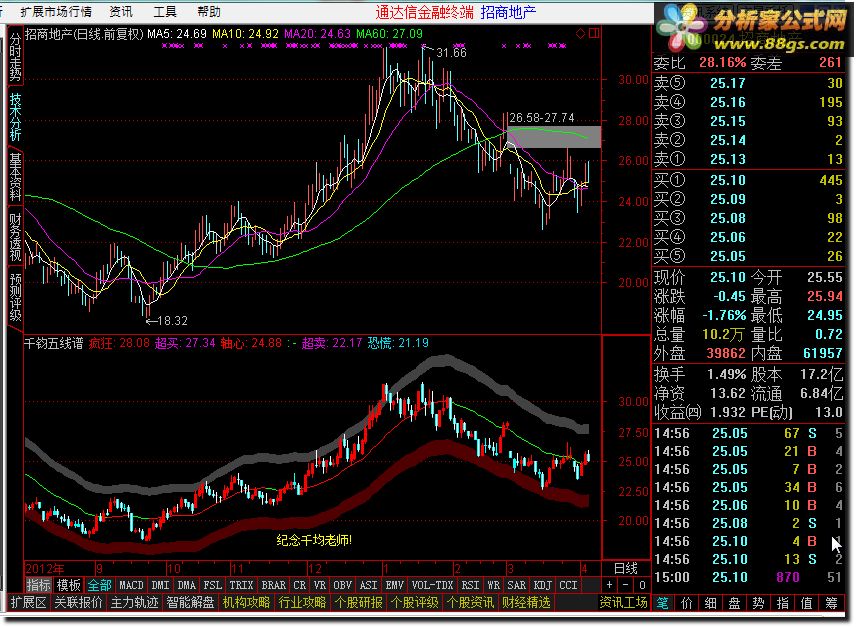Click the 31.66 high price label
856x627 pixels.
pos(451,53)
